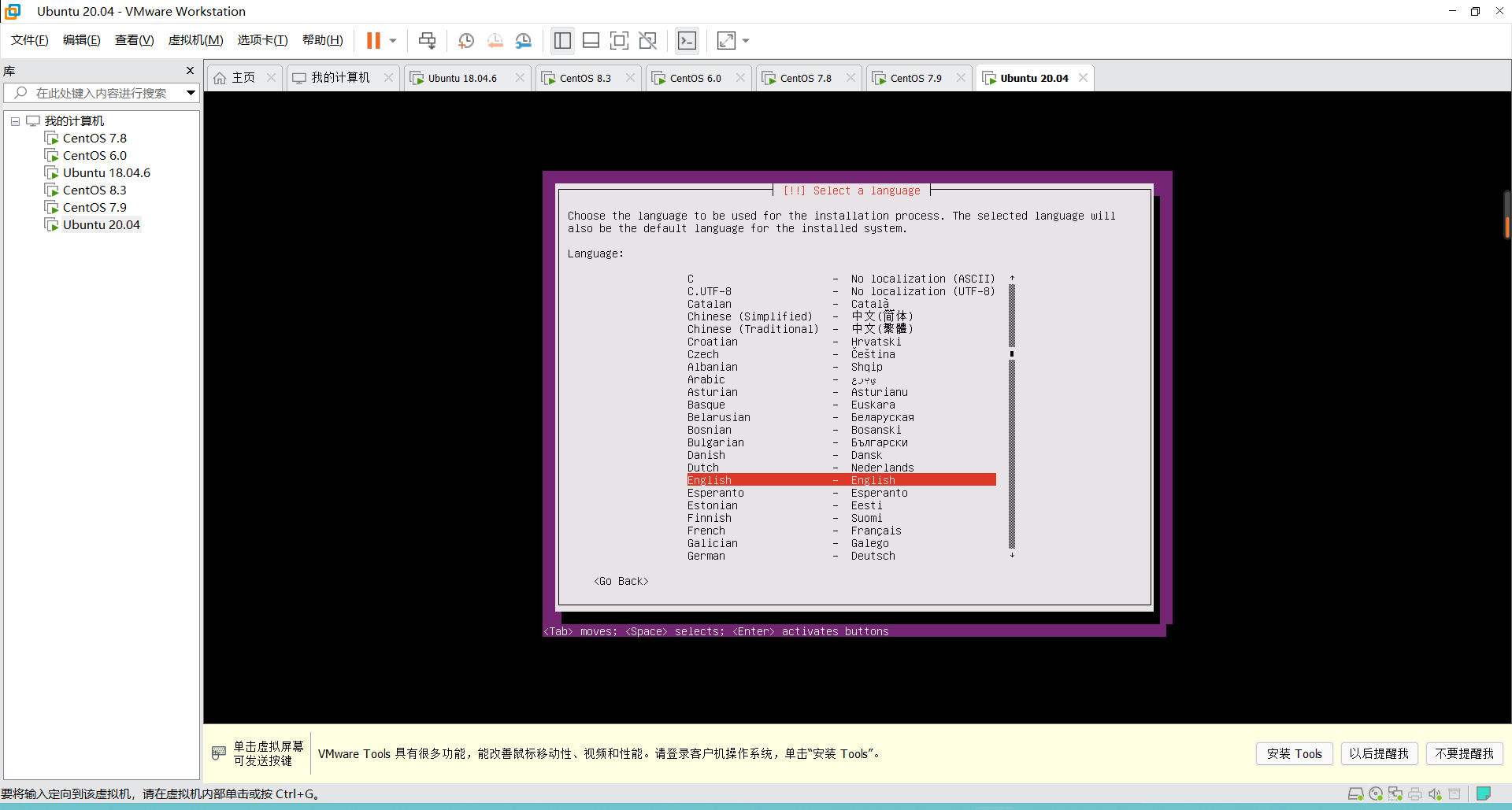Close the 主页 tab
This screenshot has height=810, width=1512.
tap(271, 78)
